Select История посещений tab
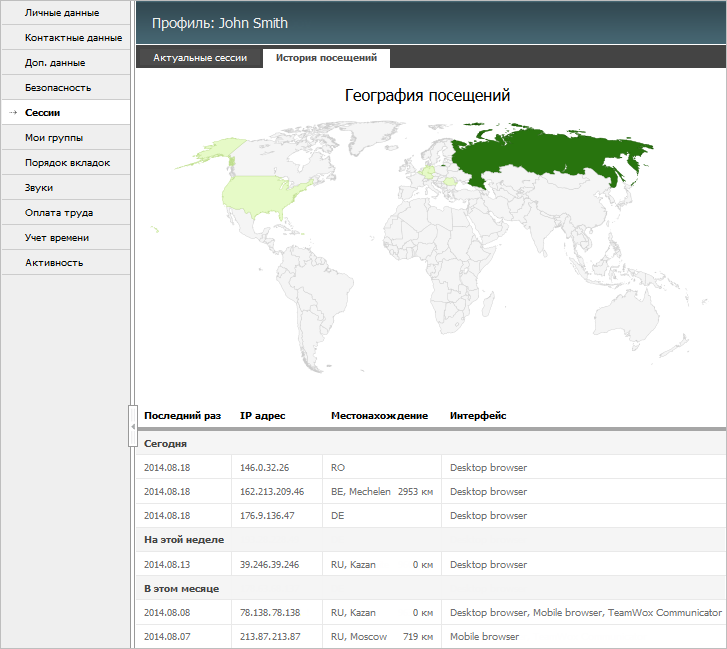This screenshot has width=727, height=649. coord(326,58)
